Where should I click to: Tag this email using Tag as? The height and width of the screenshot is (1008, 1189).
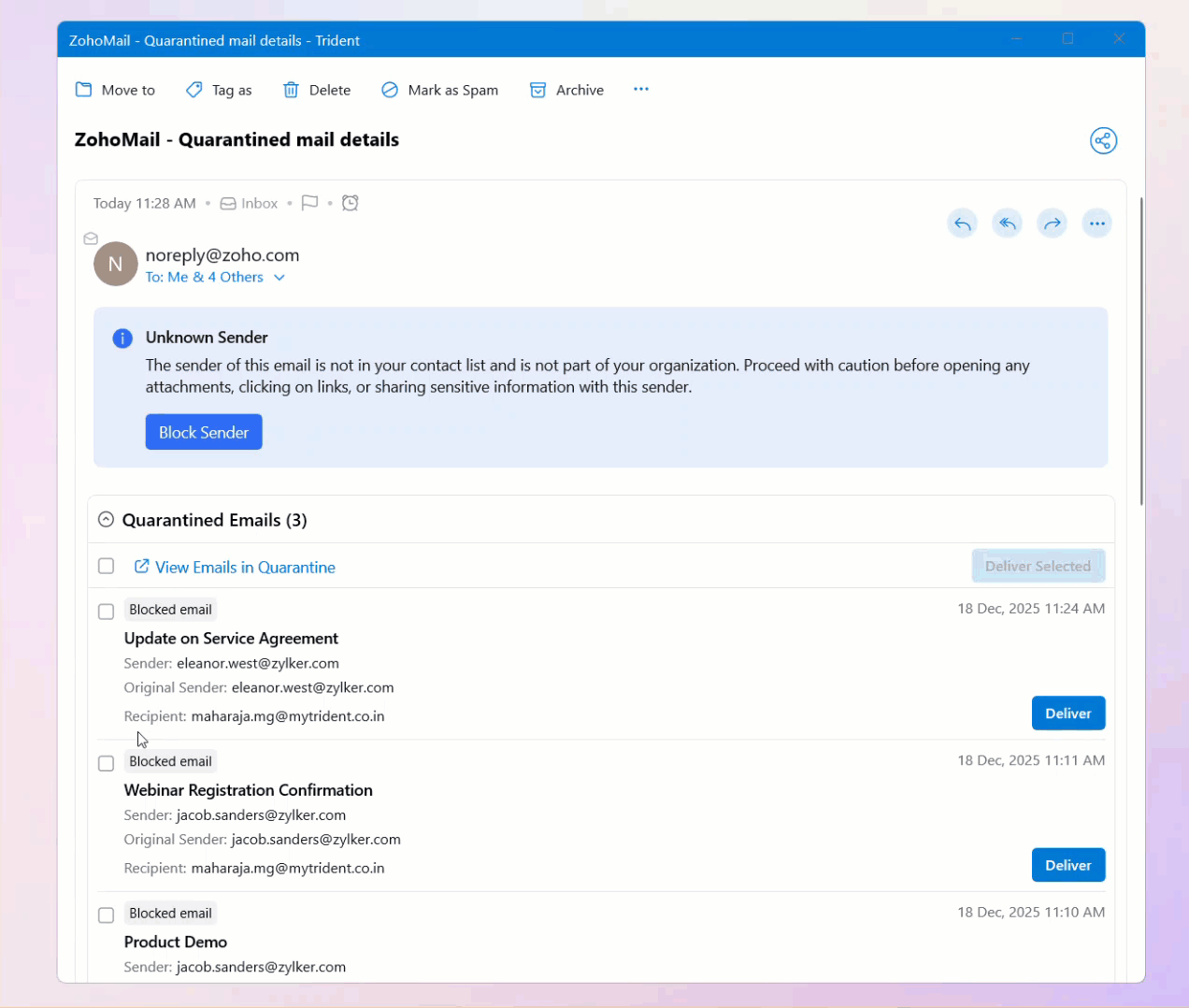[219, 90]
